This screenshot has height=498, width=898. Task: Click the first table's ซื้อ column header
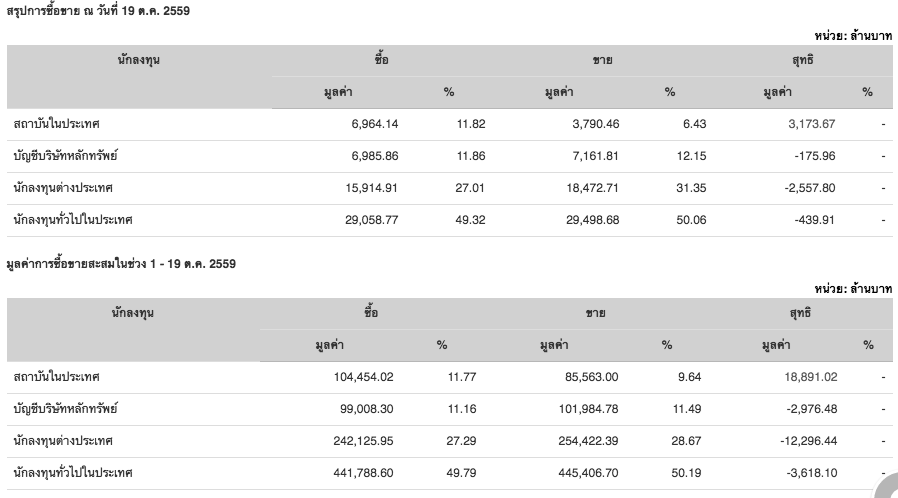click(381, 60)
